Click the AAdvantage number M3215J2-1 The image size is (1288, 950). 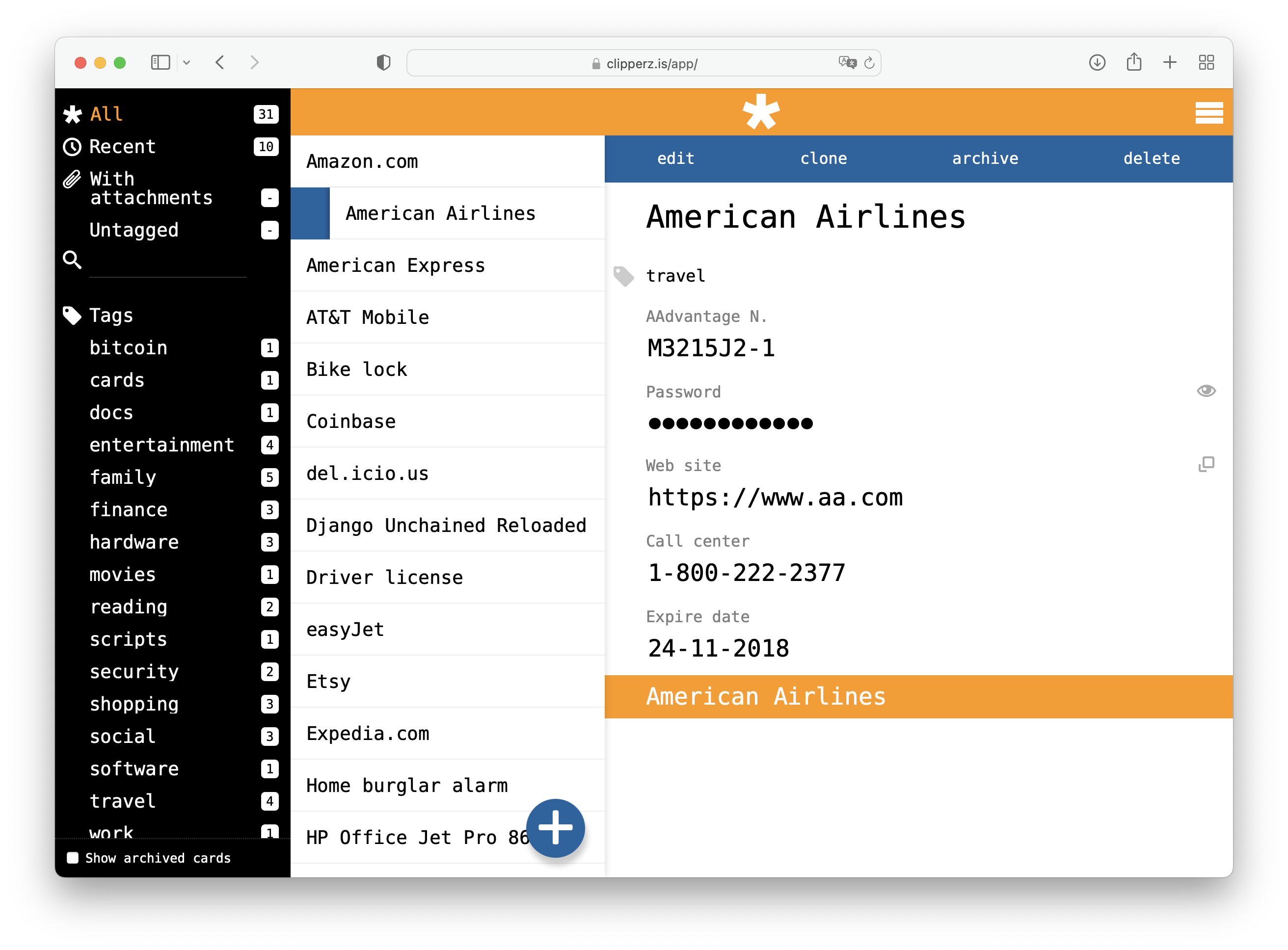[x=711, y=348]
